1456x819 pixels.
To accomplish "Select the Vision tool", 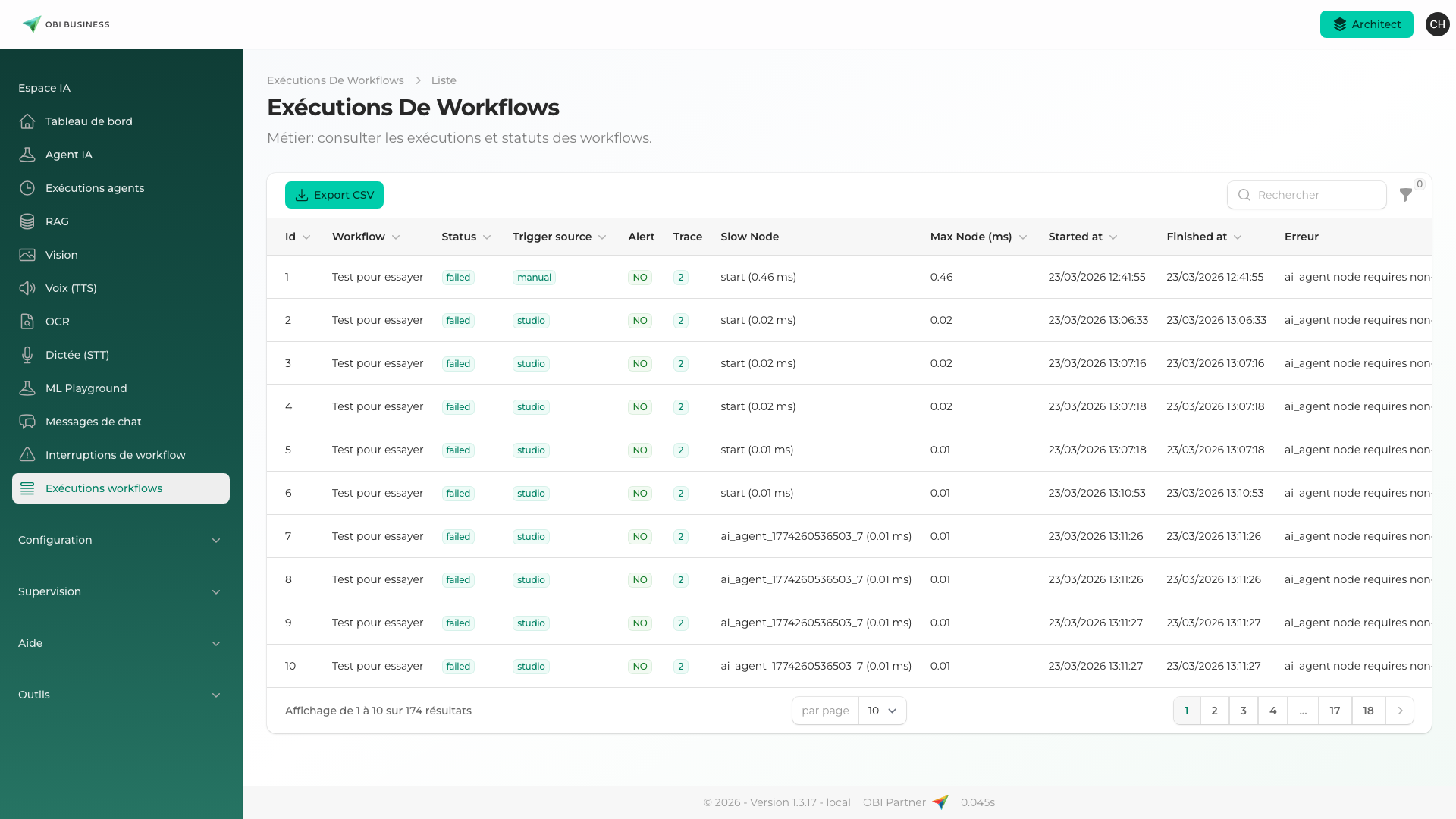I will pyautogui.click(x=61, y=255).
